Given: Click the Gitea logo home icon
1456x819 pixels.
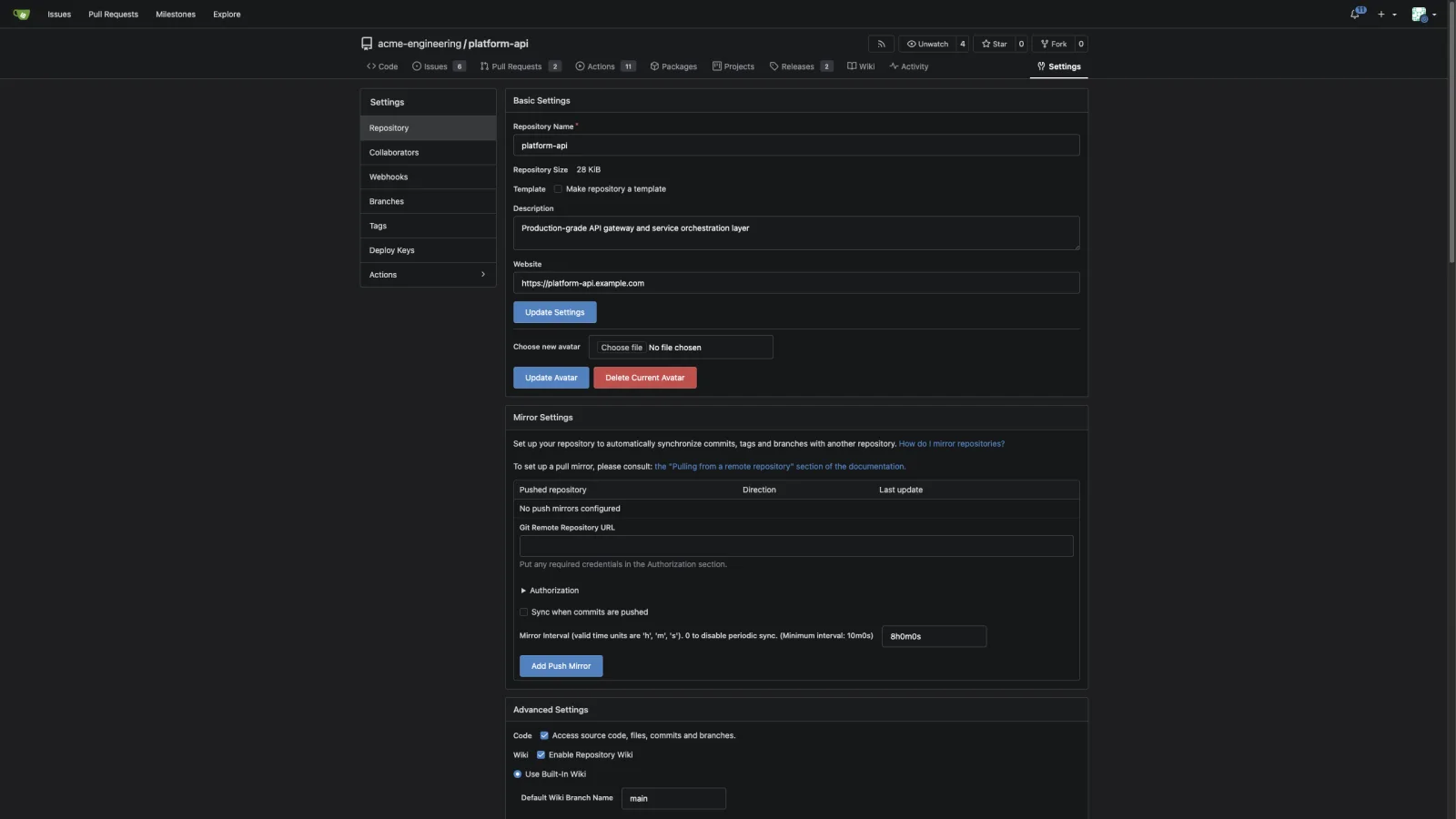Looking at the screenshot, I should tap(22, 14).
